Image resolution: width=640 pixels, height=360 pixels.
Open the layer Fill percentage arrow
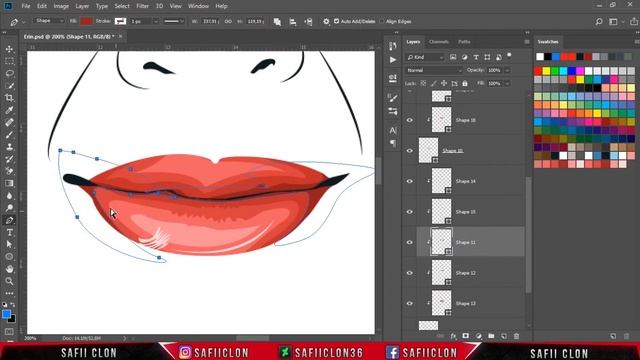click(507, 83)
